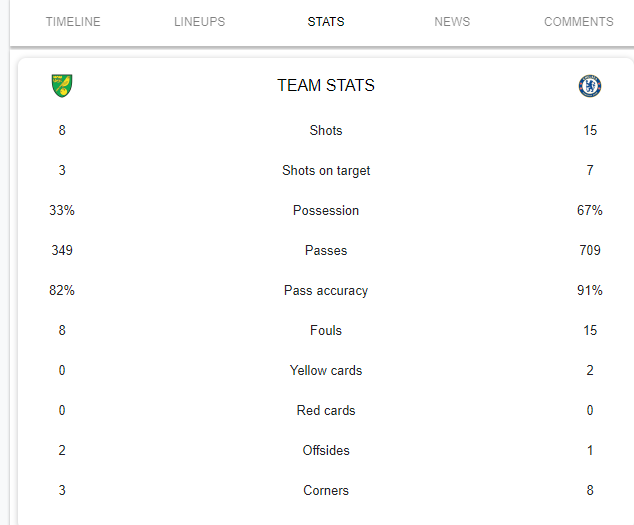Click the Fouls stat label
The image size is (634, 525).
[x=326, y=330]
